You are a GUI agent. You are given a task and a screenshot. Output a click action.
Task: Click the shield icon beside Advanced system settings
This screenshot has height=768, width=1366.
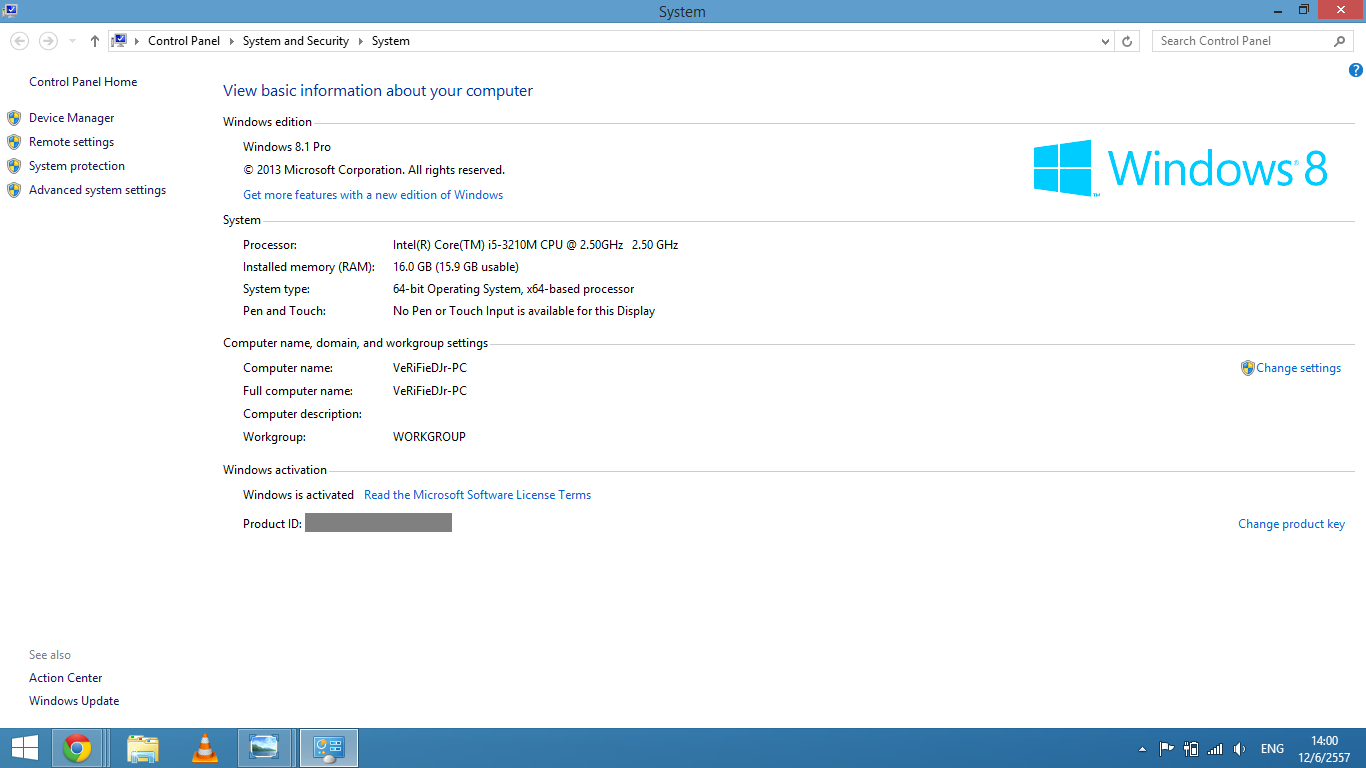click(x=14, y=190)
